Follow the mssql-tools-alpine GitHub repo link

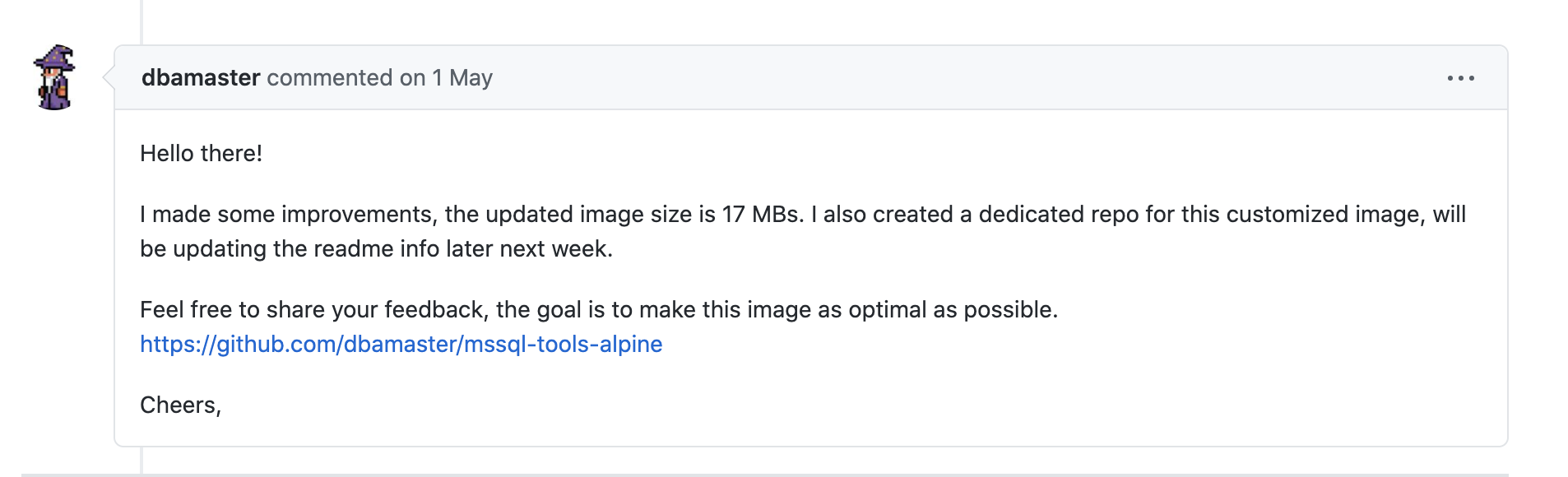point(401,344)
